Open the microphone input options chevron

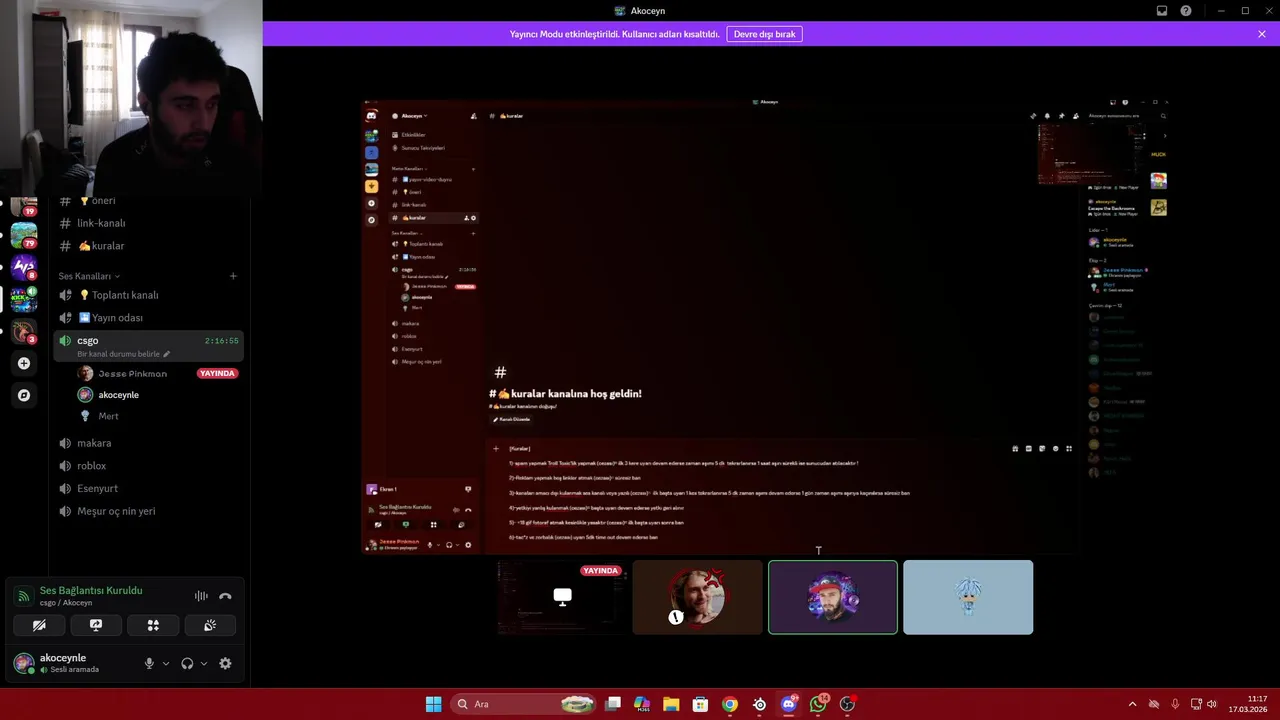pyautogui.click(x=166, y=663)
